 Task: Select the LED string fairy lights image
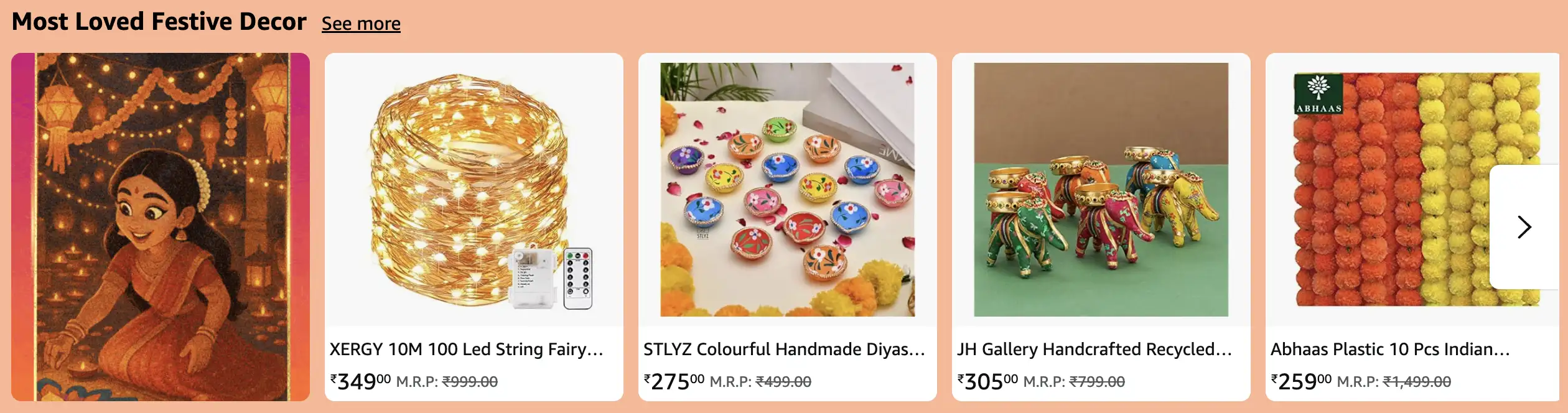click(x=474, y=190)
